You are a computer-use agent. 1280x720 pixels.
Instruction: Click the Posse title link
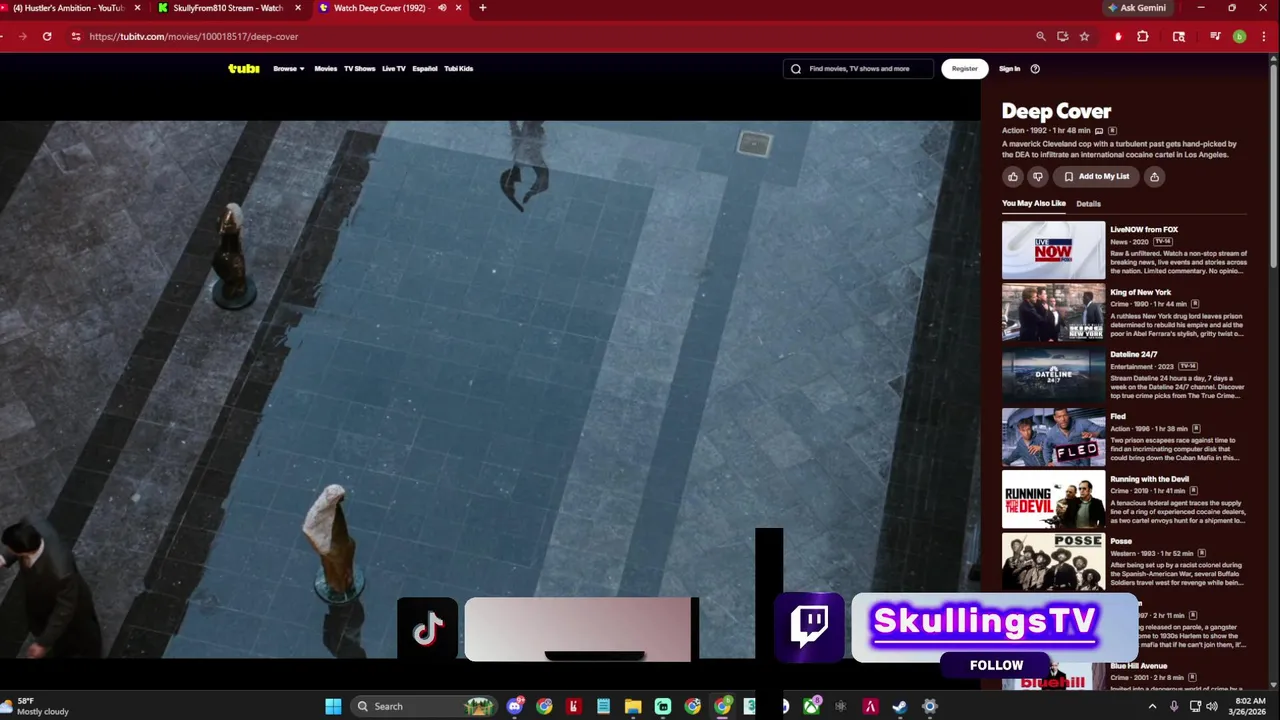pos(1121,541)
